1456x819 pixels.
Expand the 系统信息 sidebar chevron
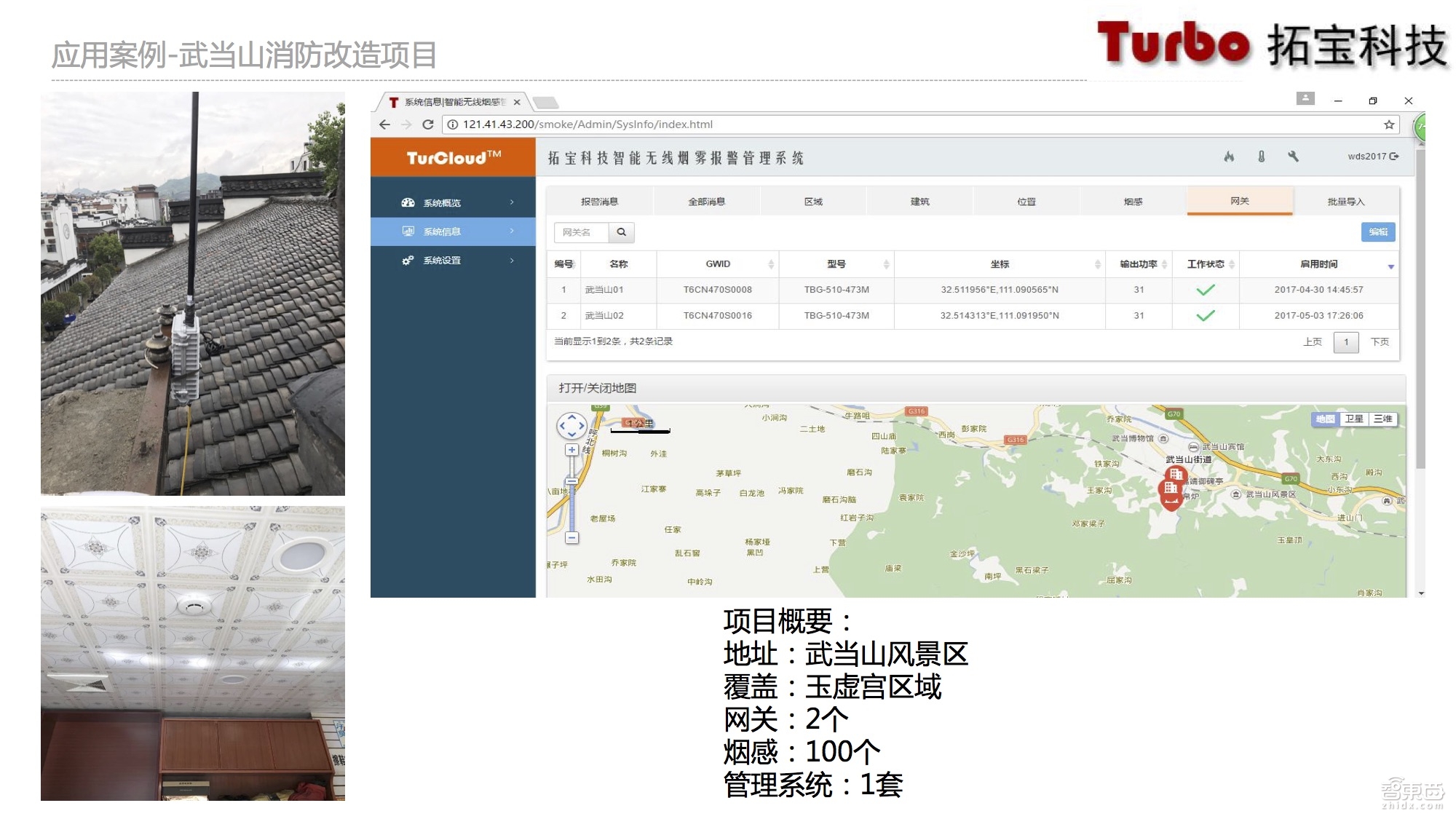[510, 232]
